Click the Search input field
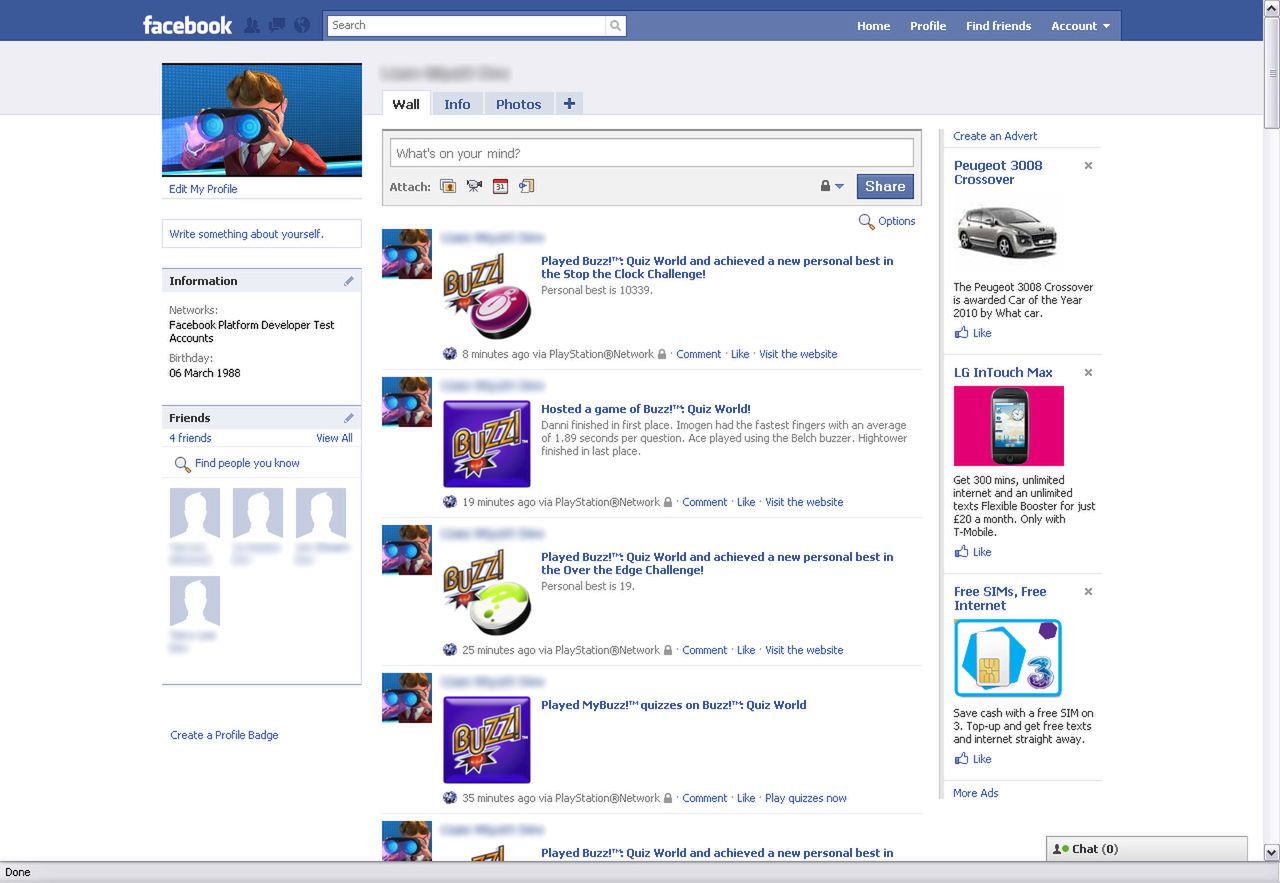 467,26
